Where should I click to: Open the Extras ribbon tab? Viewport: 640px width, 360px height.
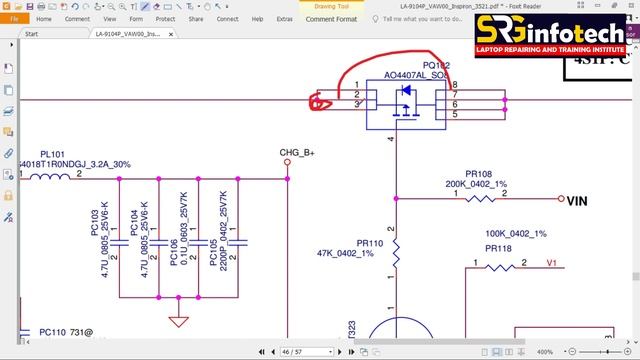click(x=284, y=19)
